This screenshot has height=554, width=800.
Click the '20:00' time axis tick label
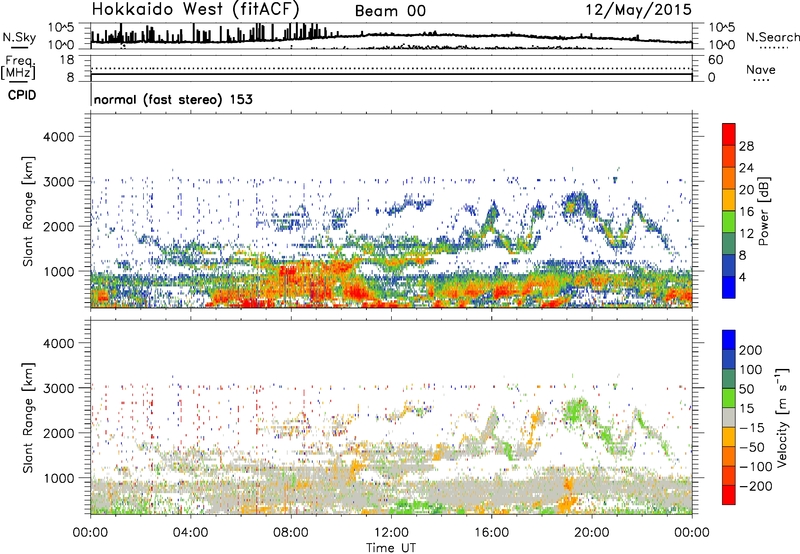tap(592, 533)
